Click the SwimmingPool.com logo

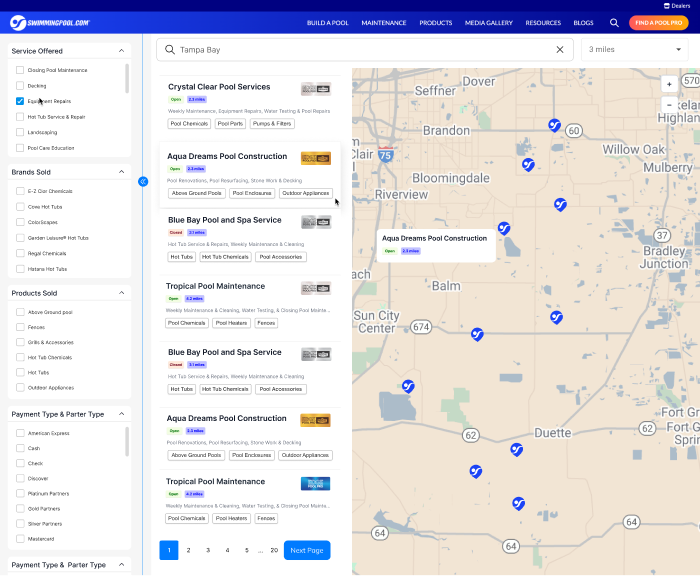tap(50, 23)
